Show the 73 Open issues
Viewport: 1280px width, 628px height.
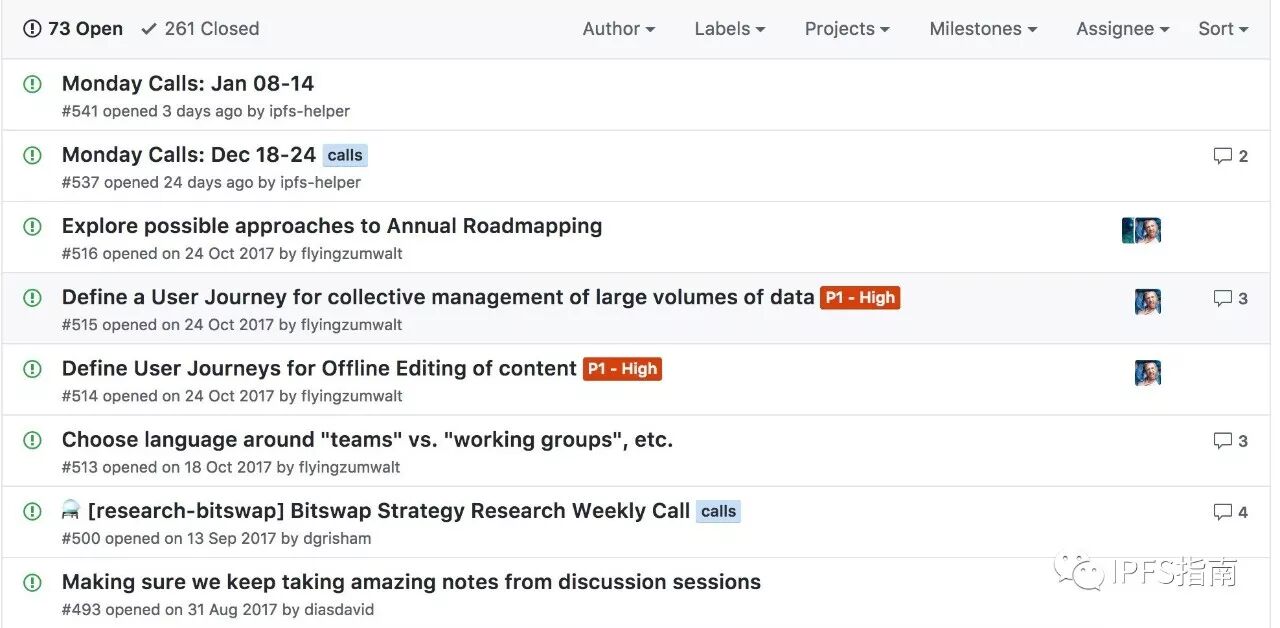74,29
